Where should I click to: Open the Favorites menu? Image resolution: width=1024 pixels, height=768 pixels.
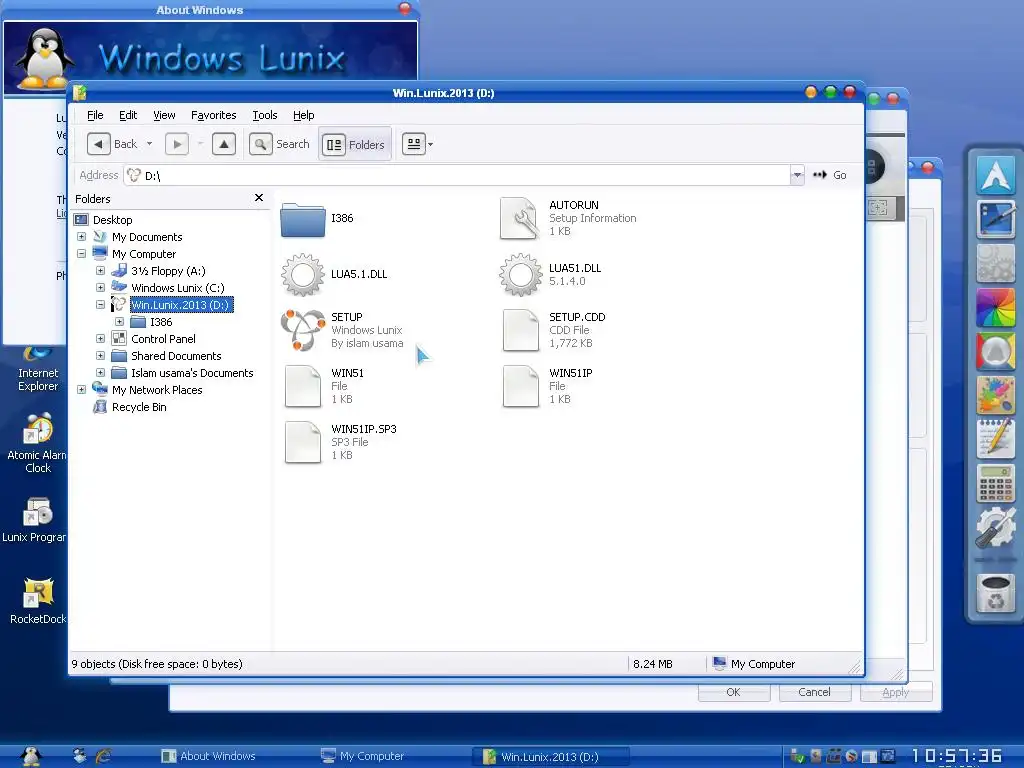[x=214, y=115]
